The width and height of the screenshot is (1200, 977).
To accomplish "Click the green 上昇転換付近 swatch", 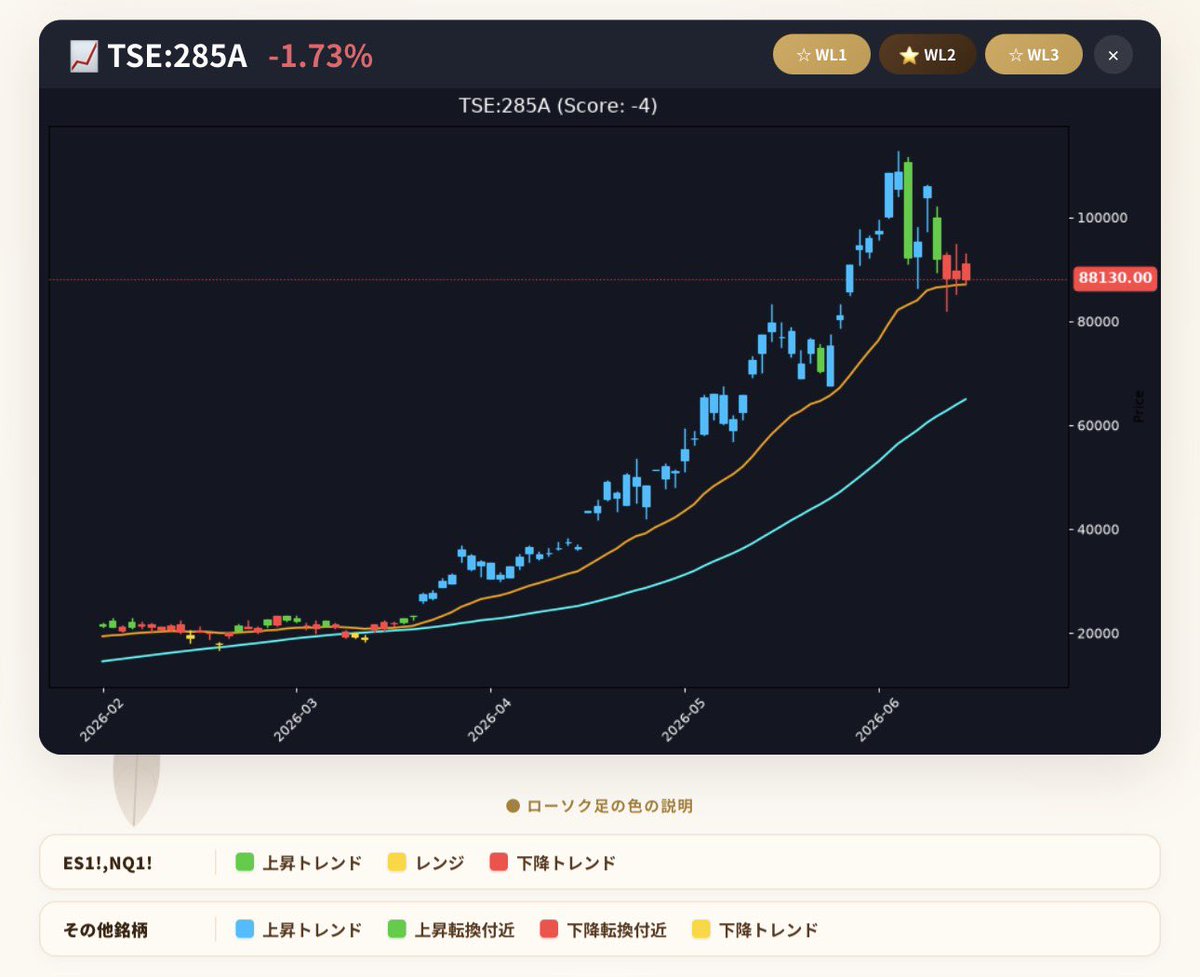I will tap(397, 930).
